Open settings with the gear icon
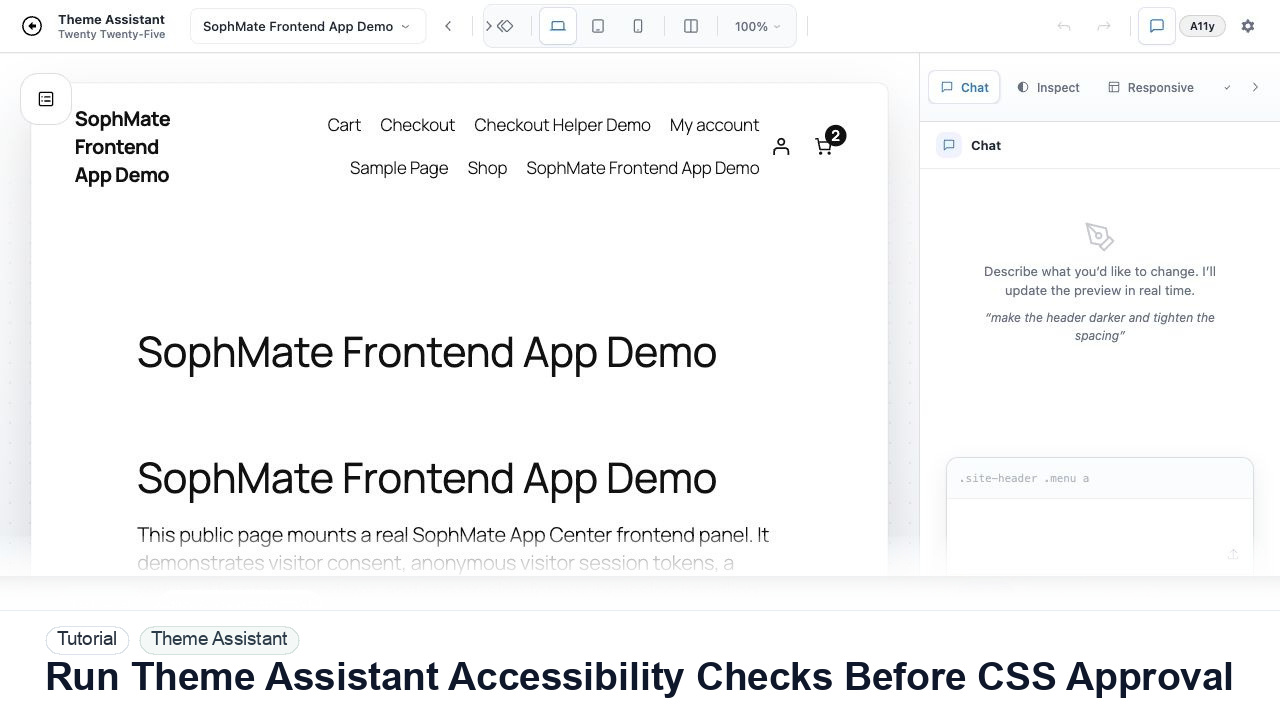1280x720 pixels. click(1248, 27)
